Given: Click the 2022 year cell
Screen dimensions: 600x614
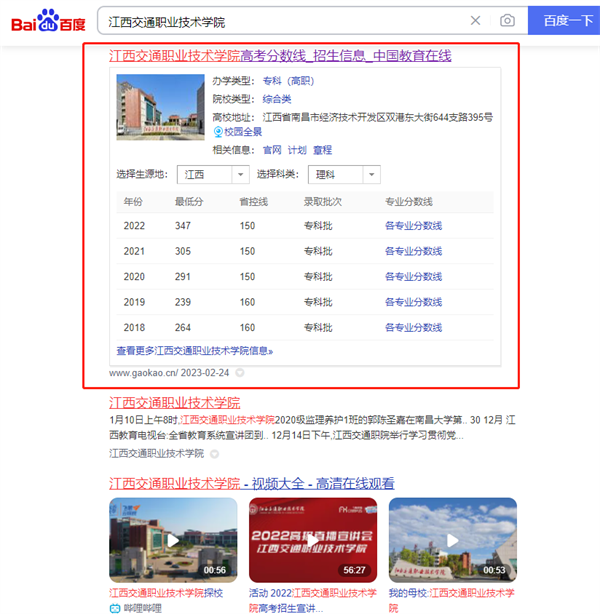Looking at the screenshot, I should [x=134, y=226].
